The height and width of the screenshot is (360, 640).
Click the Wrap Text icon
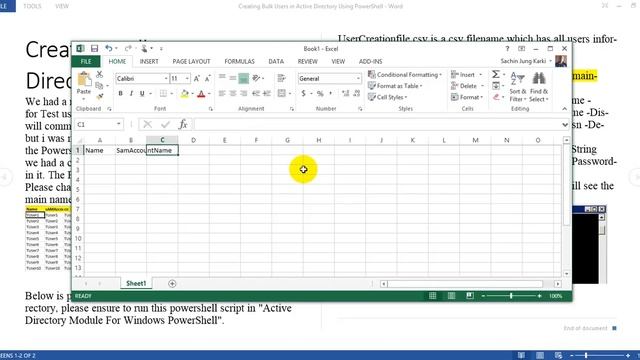point(281,78)
